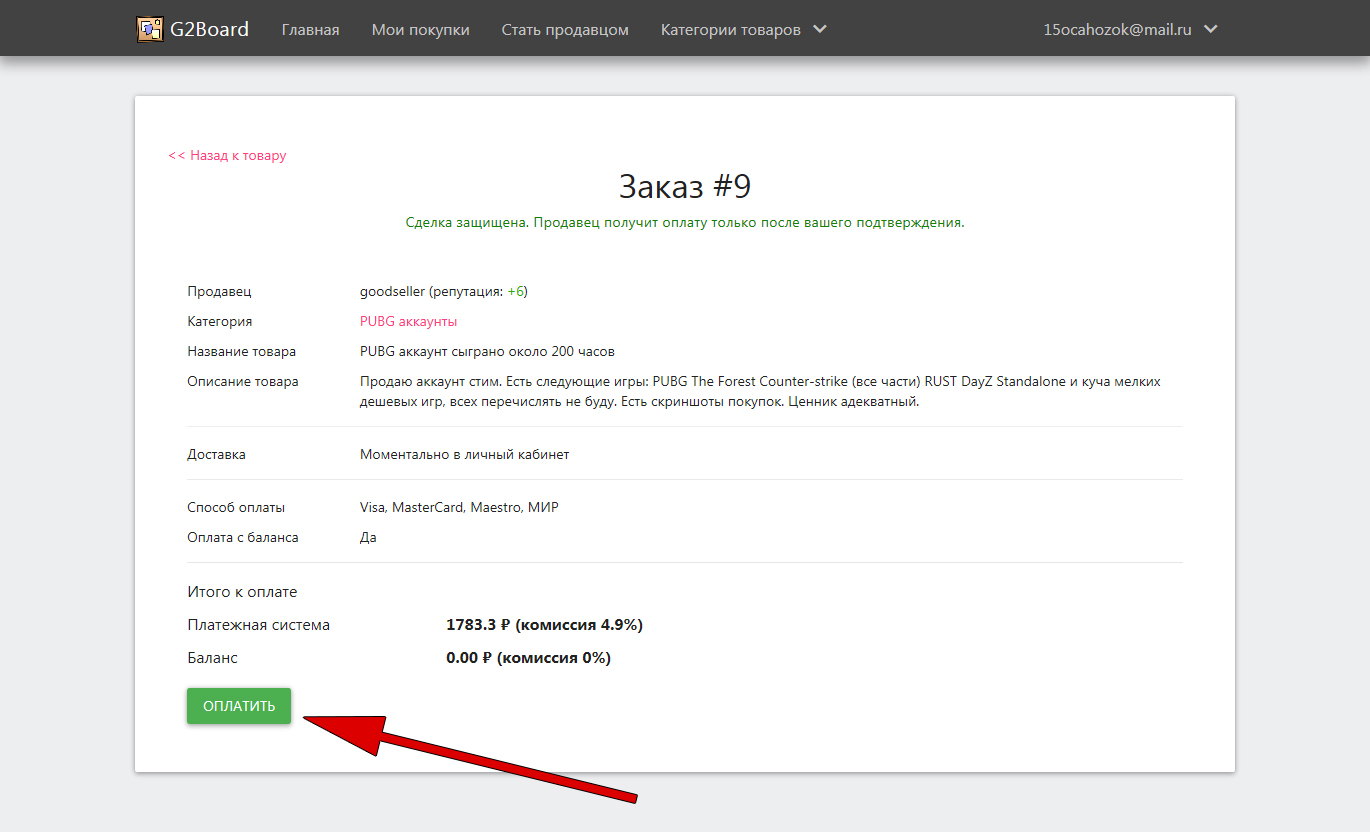Click the chevron next to Категории товаров
Screen dimensions: 1370x832
click(820, 29)
